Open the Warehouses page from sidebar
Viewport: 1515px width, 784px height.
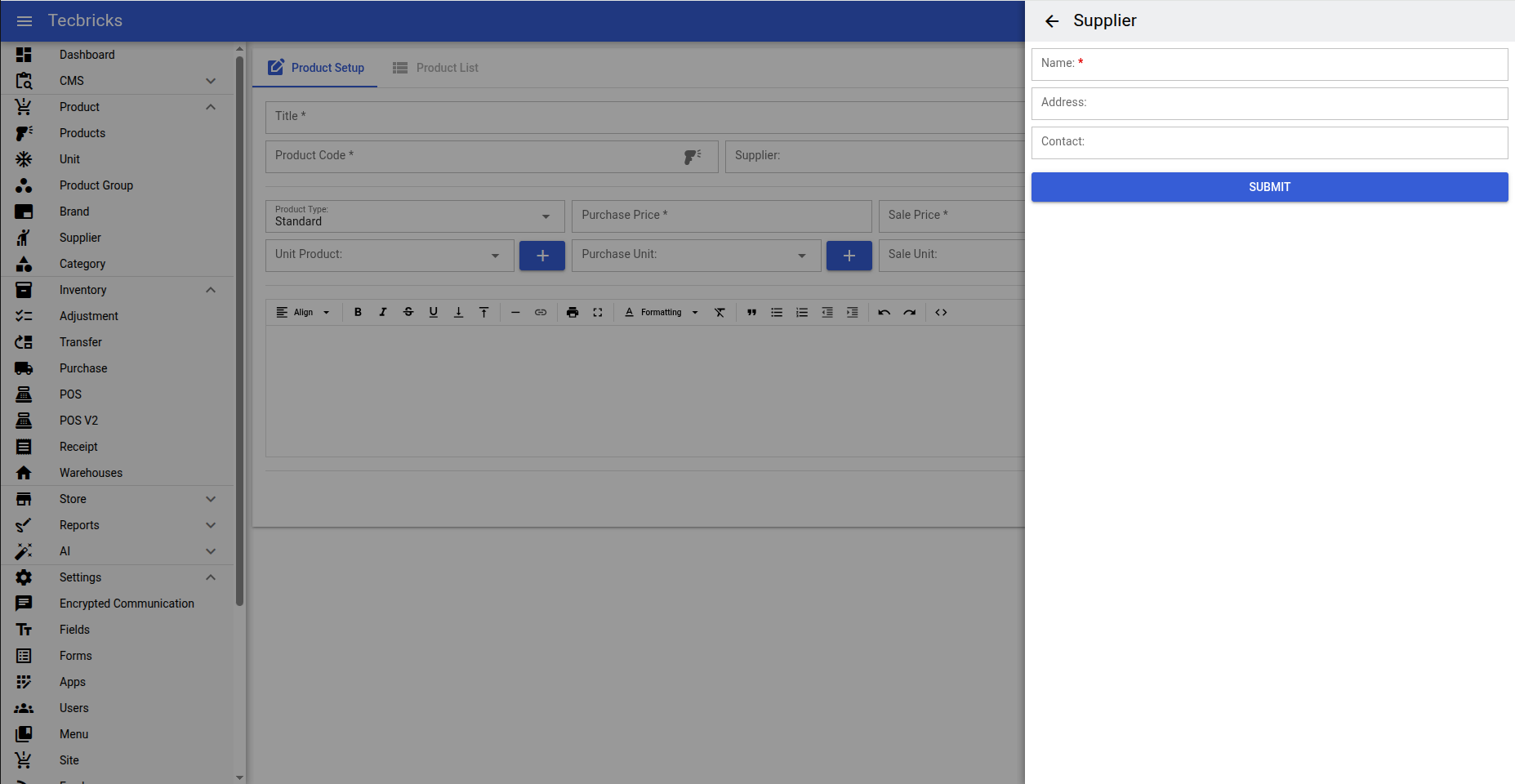click(x=117, y=473)
